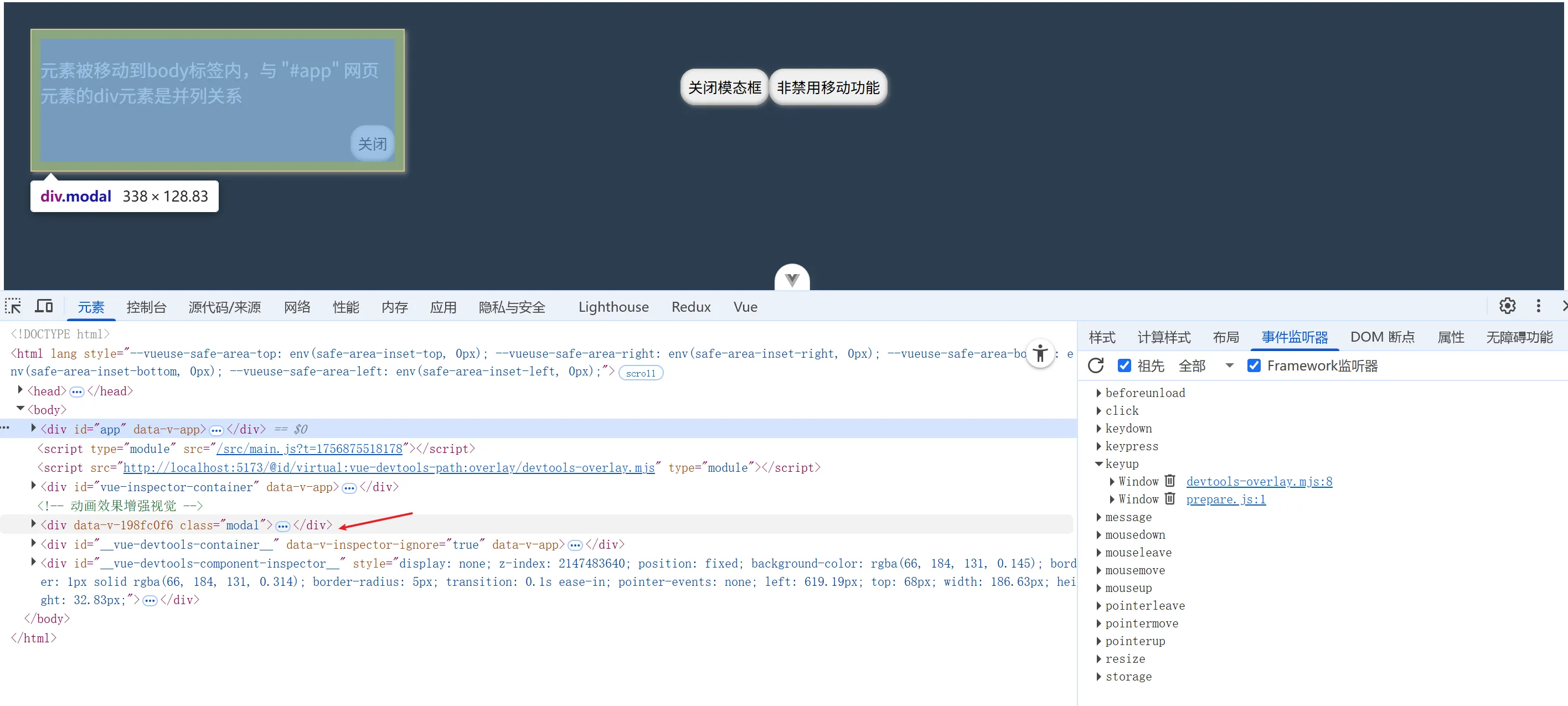Screen dimensions: 1568x706
Task: Collapse the keyup event listener group
Action: [x=1098, y=464]
